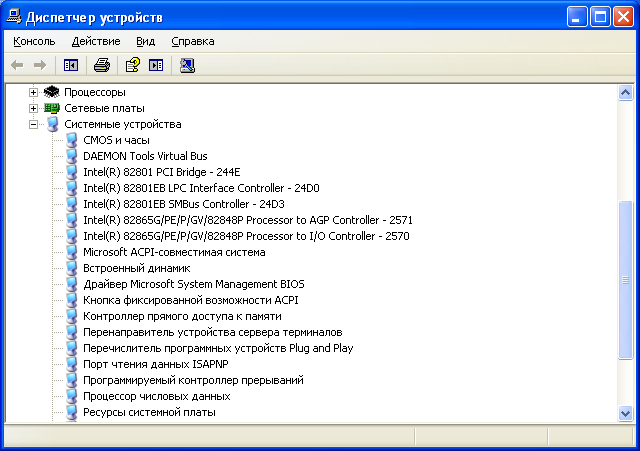Select Кнопка фиксированной возможности ACPI
Viewport: 640px width, 451px height.
tap(191, 300)
